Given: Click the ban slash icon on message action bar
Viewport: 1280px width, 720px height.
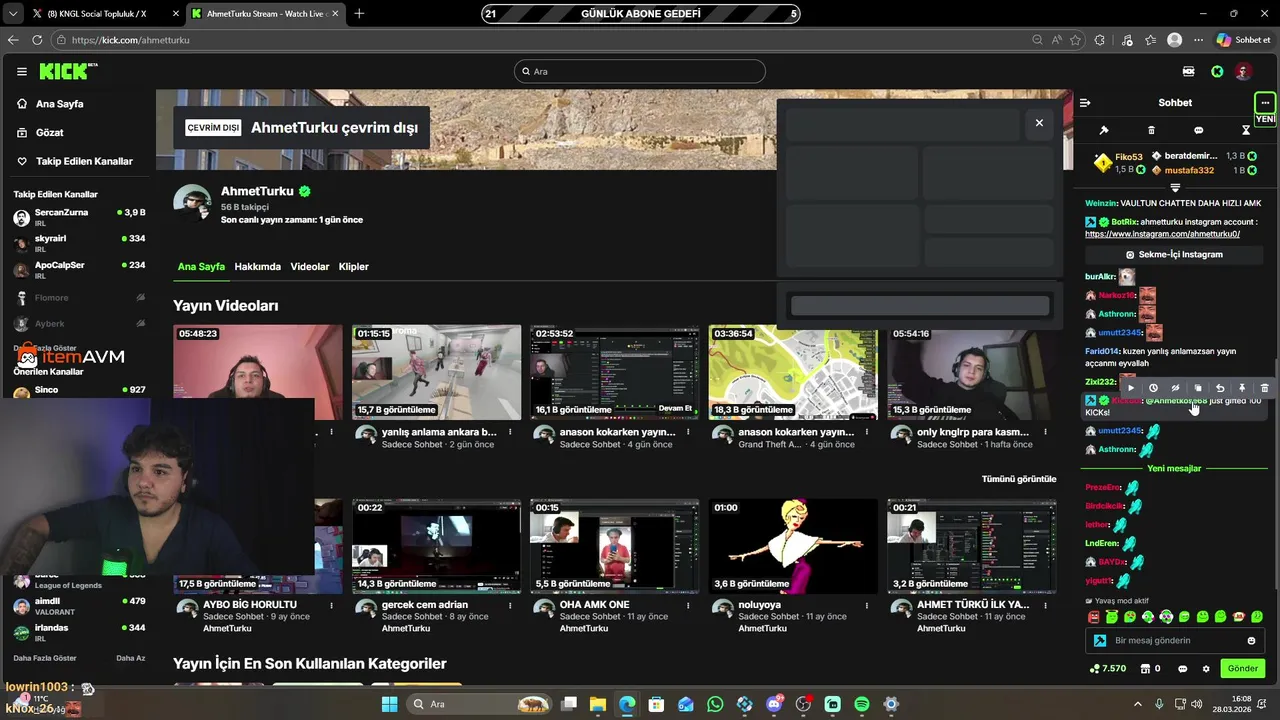Looking at the screenshot, I should point(1175,388).
